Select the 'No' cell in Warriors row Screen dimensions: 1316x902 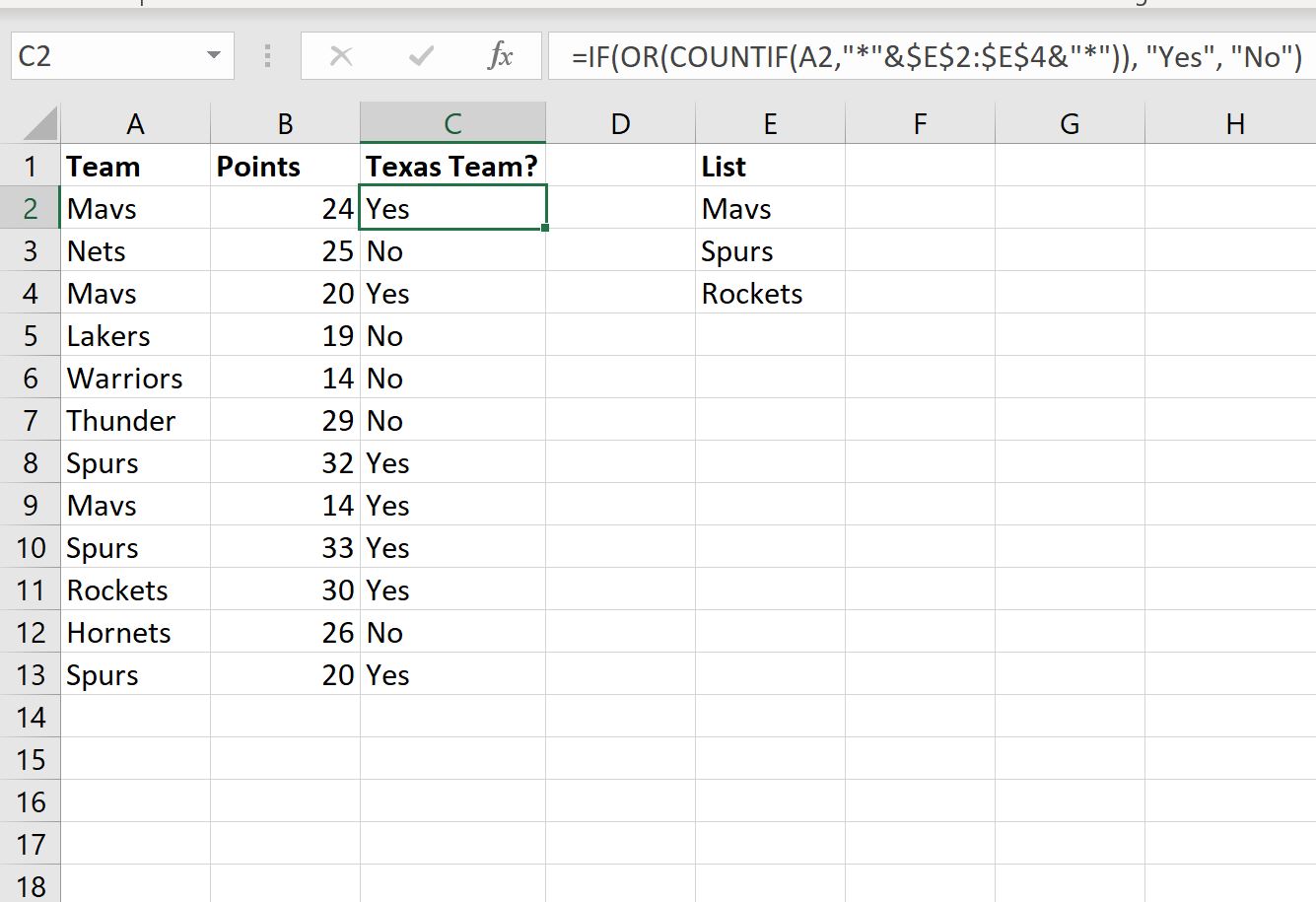pyautogui.click(x=452, y=378)
